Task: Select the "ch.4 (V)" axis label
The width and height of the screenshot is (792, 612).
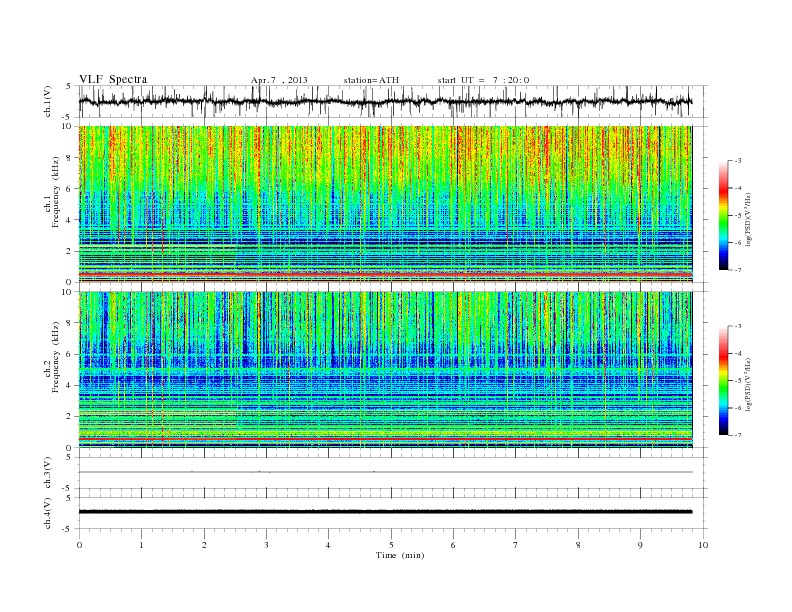Action: pos(47,513)
